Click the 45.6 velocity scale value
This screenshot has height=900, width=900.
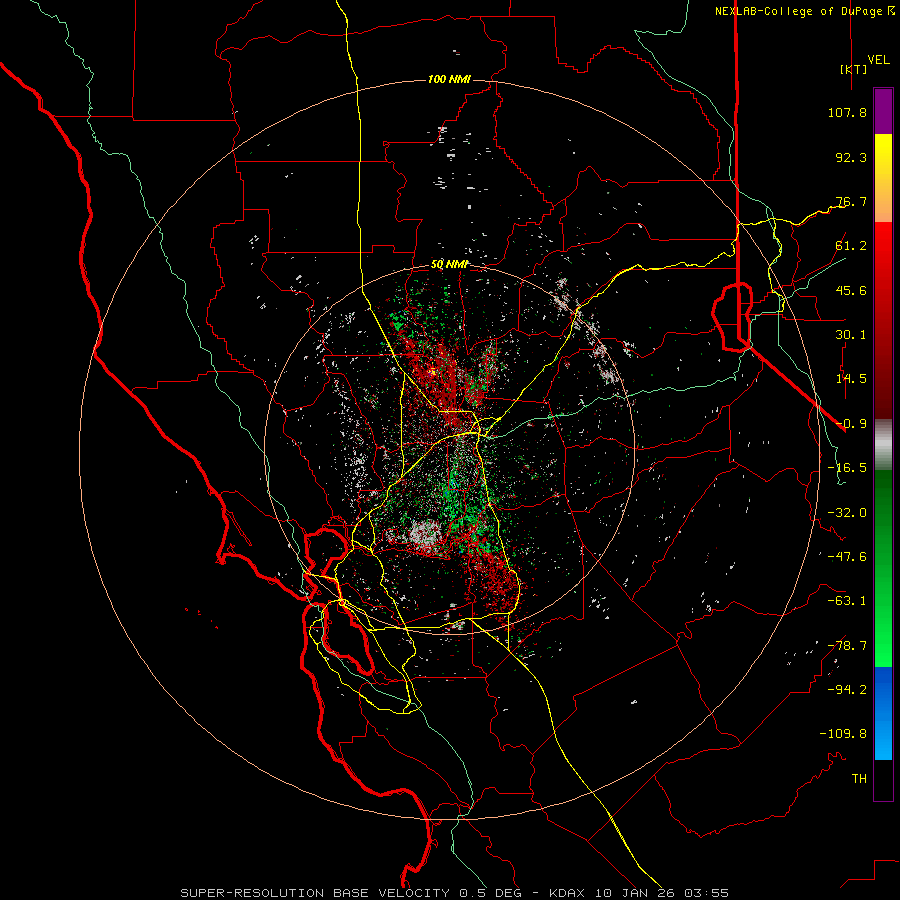851,290
